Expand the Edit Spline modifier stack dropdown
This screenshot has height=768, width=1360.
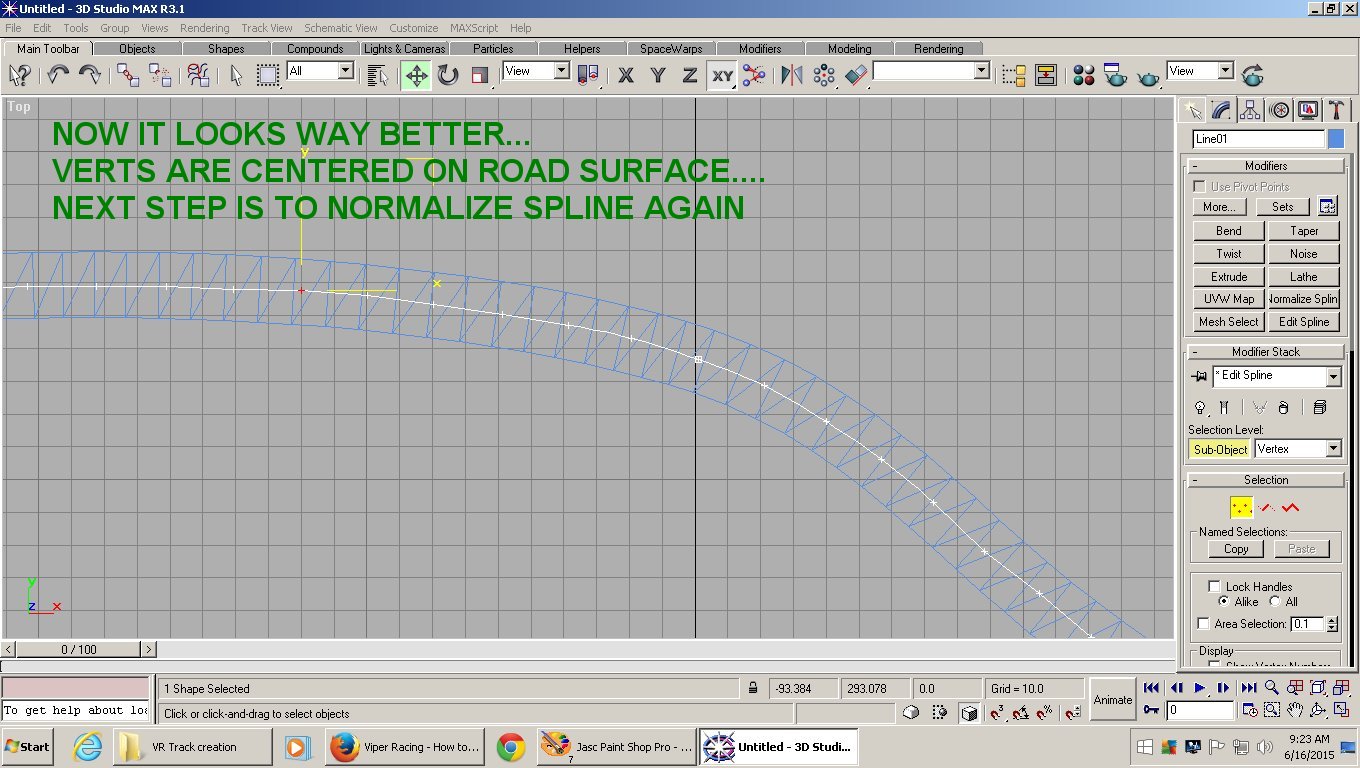(1333, 377)
